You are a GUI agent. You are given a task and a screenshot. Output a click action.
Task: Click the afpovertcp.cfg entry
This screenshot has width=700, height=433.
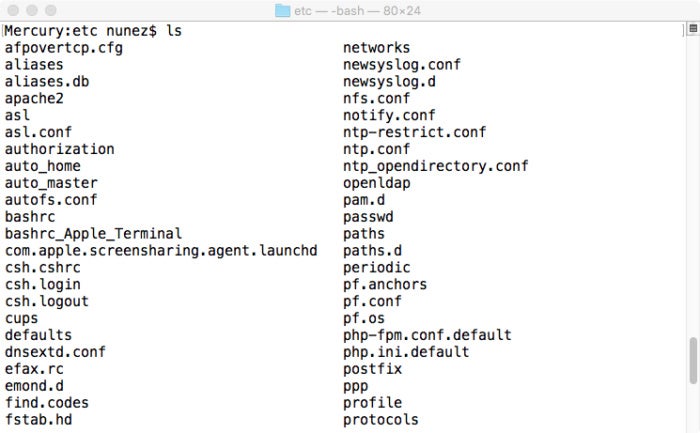[63, 48]
